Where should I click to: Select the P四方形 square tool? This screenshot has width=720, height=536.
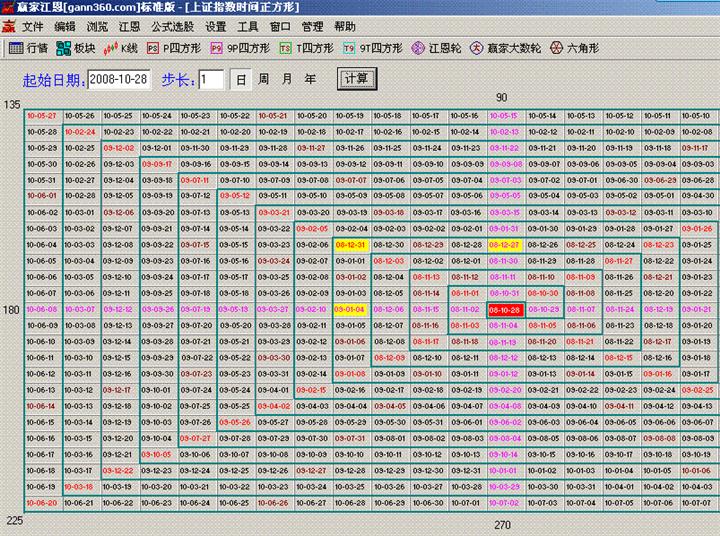(174, 47)
